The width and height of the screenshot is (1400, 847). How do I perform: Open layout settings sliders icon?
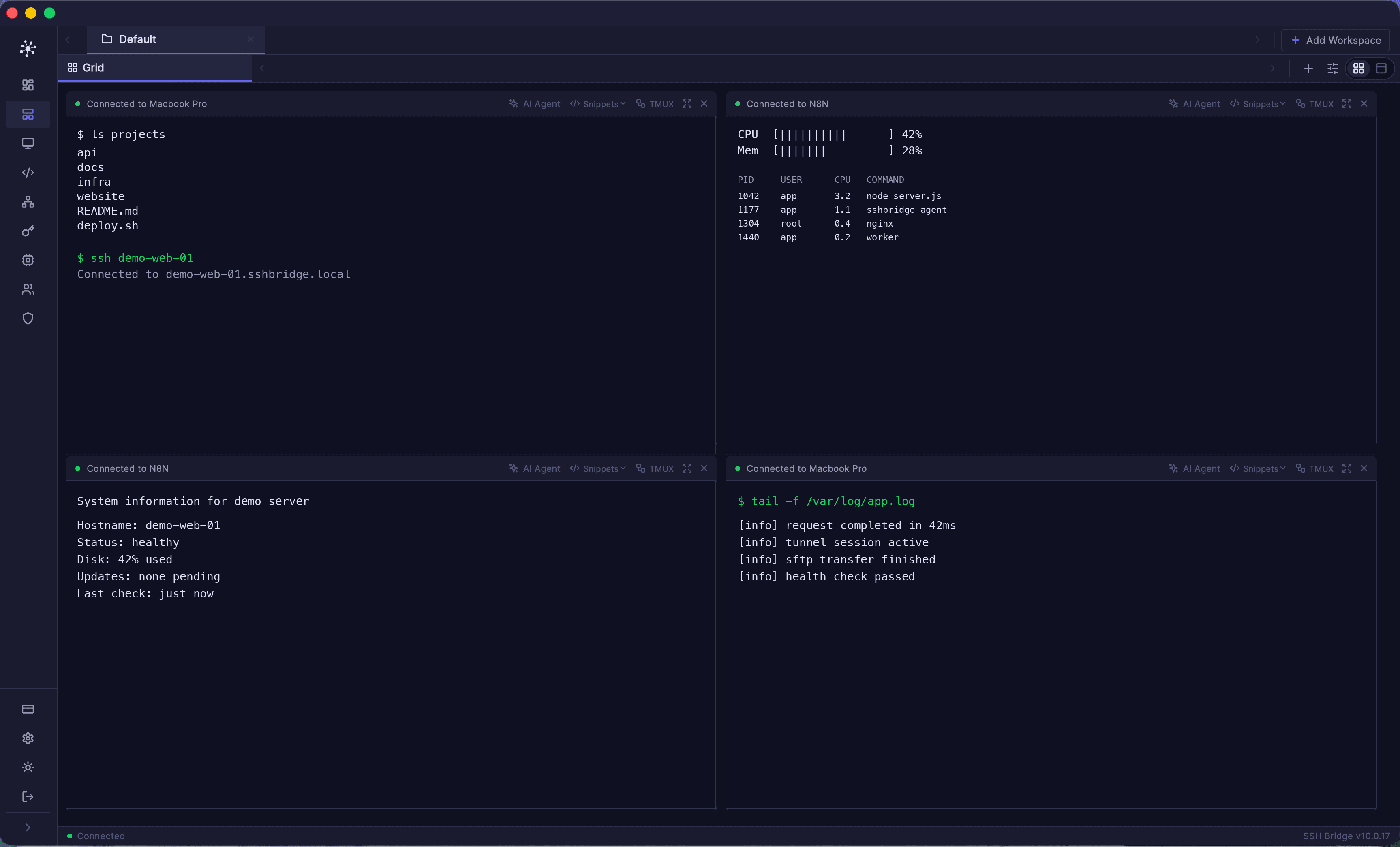(1332, 68)
